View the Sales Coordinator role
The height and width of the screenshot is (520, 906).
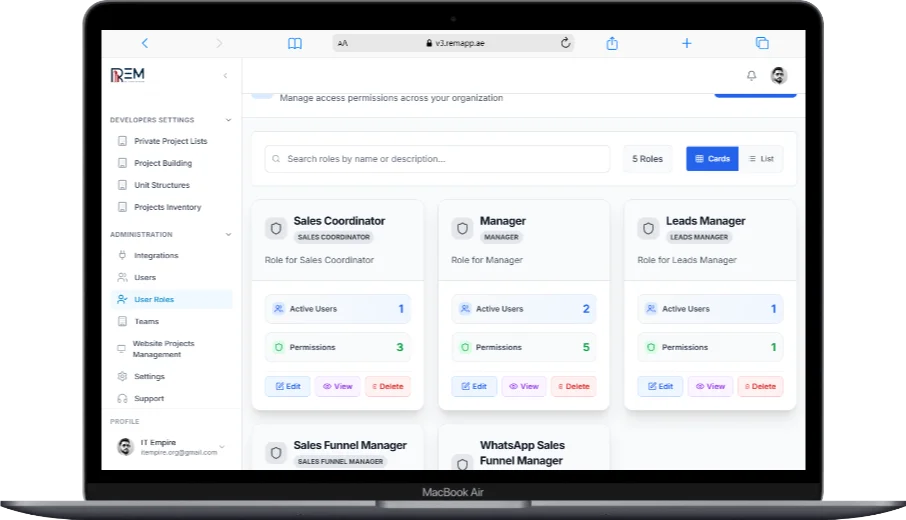(x=337, y=387)
